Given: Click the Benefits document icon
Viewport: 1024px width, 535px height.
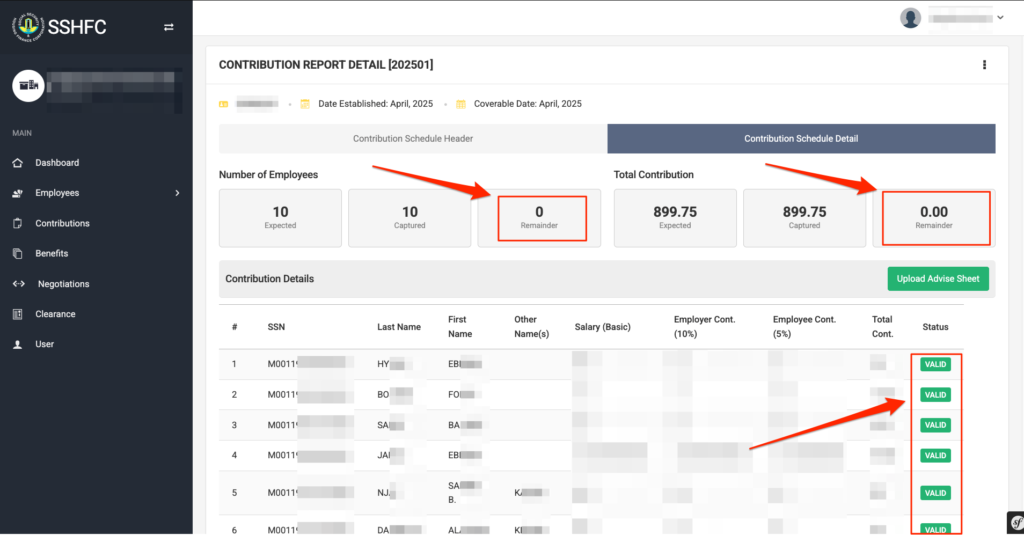Looking at the screenshot, I should (x=17, y=254).
